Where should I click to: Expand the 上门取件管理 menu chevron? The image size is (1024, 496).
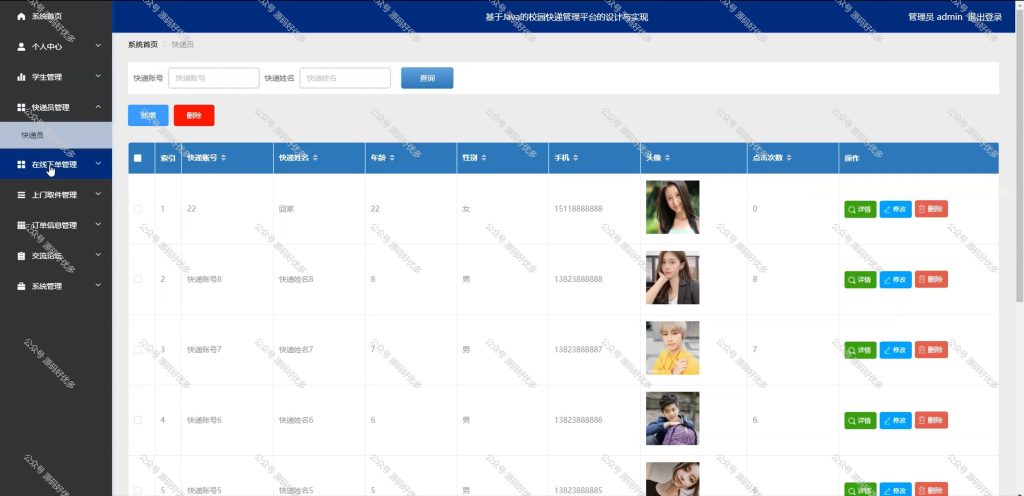98,194
